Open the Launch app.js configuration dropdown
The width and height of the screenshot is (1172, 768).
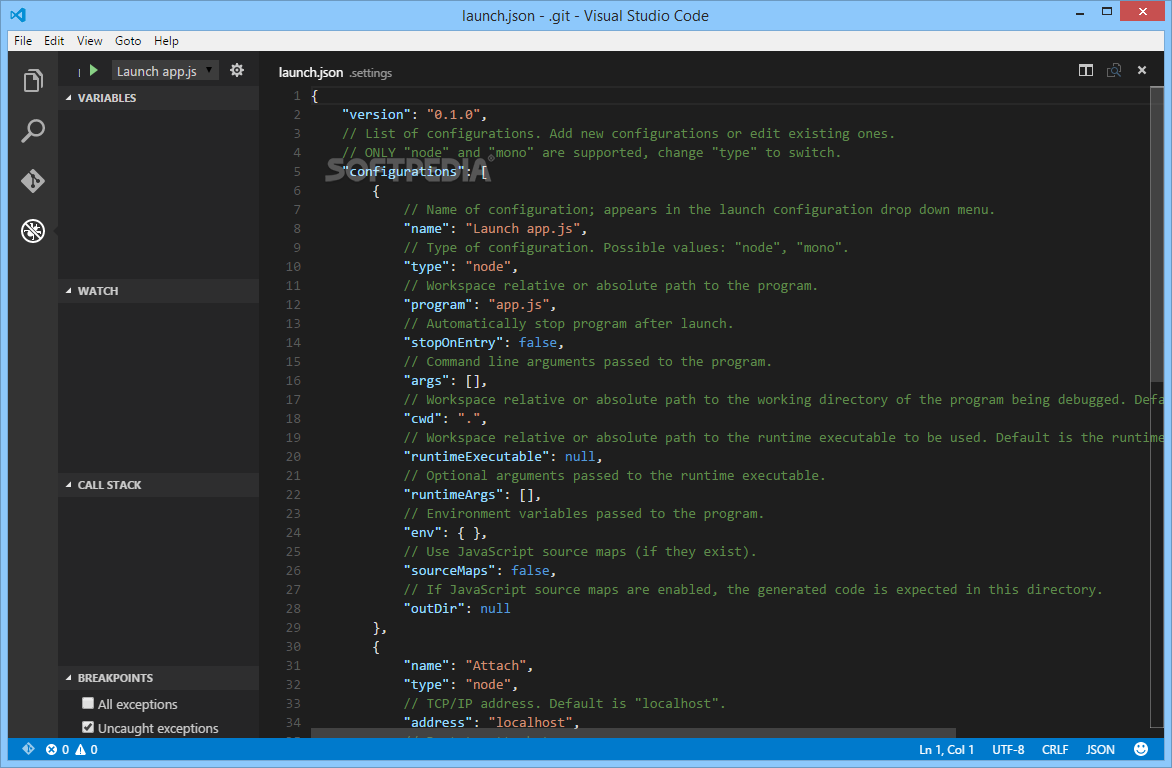(165, 70)
